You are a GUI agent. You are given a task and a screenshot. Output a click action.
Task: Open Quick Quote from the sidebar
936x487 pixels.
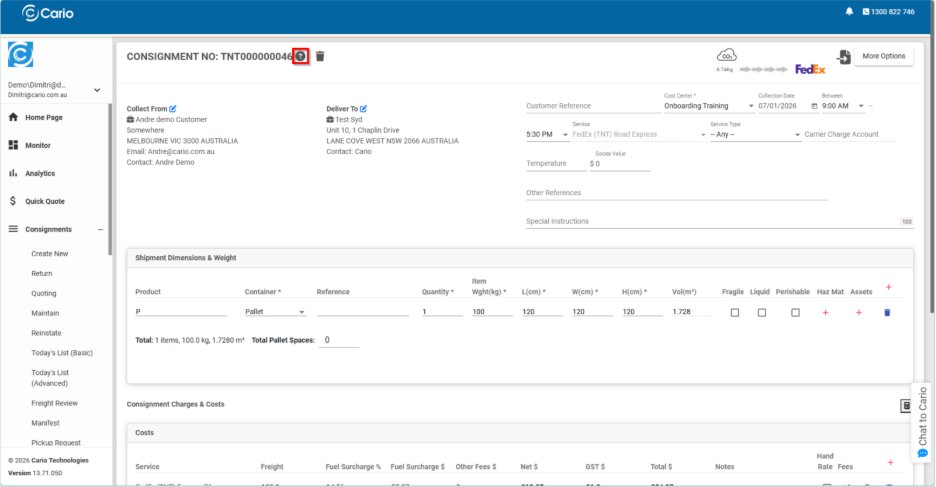tap(45, 201)
